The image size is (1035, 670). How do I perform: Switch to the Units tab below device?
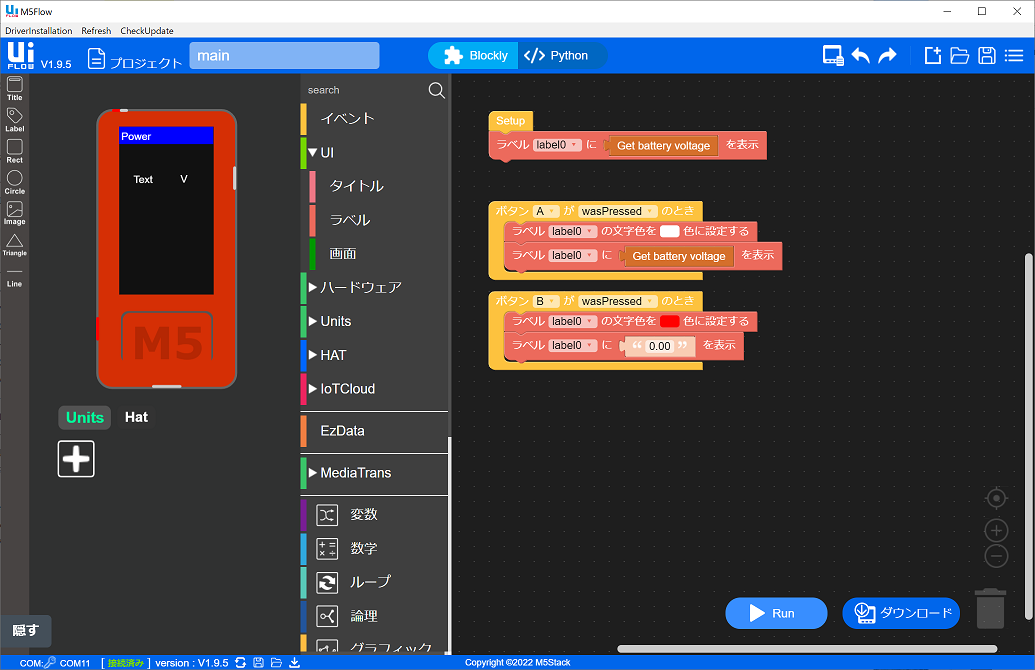click(x=85, y=417)
